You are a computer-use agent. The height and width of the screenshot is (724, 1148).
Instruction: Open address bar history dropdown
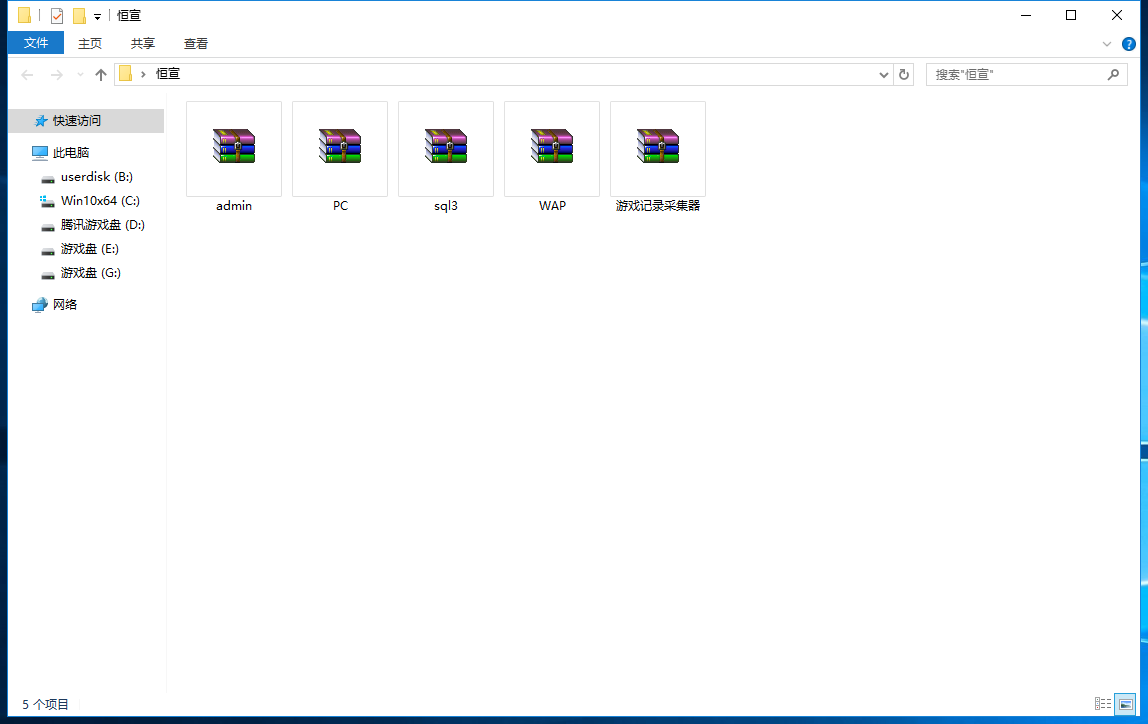884,75
